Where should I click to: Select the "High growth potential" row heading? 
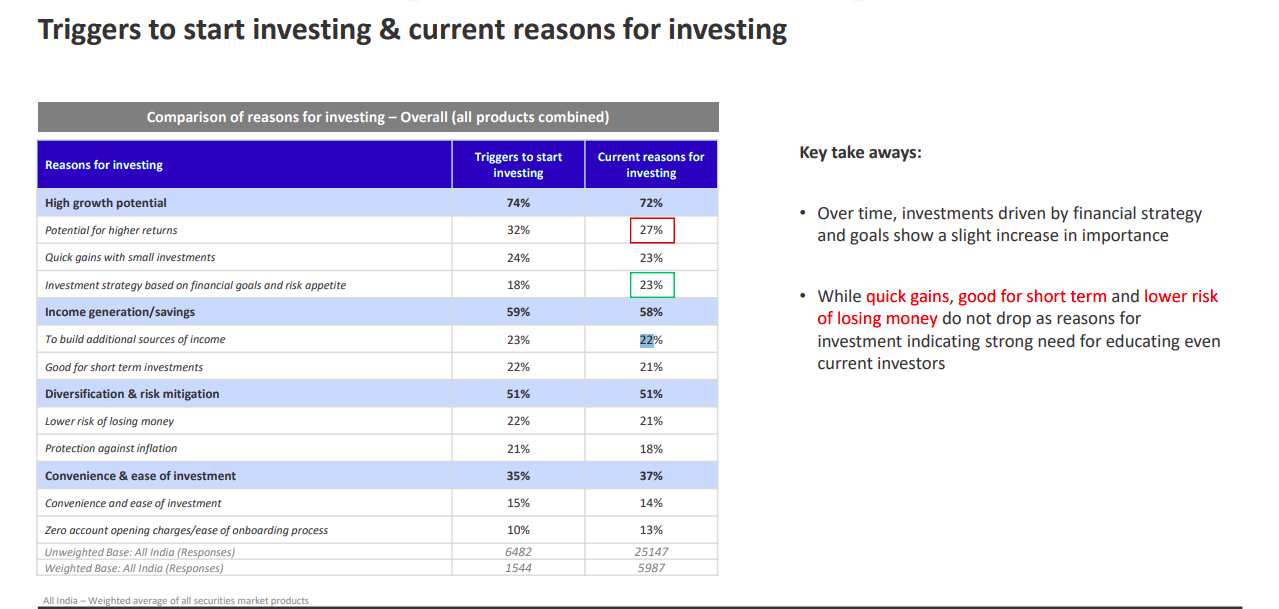106,203
